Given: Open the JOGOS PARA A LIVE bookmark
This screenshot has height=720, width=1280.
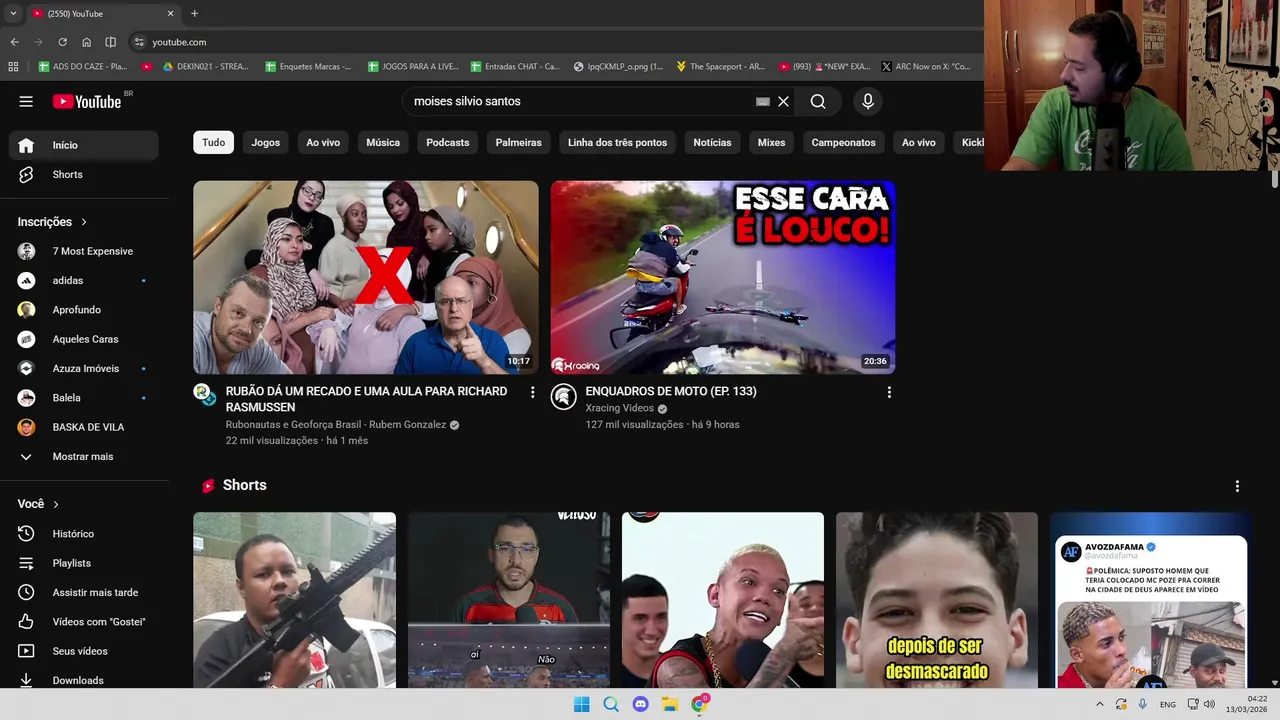Looking at the screenshot, I should [412, 66].
